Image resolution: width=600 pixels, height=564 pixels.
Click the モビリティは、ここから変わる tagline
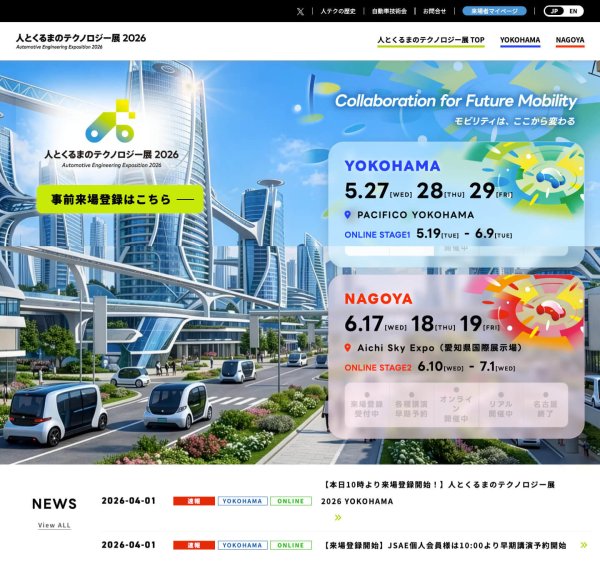click(514, 121)
